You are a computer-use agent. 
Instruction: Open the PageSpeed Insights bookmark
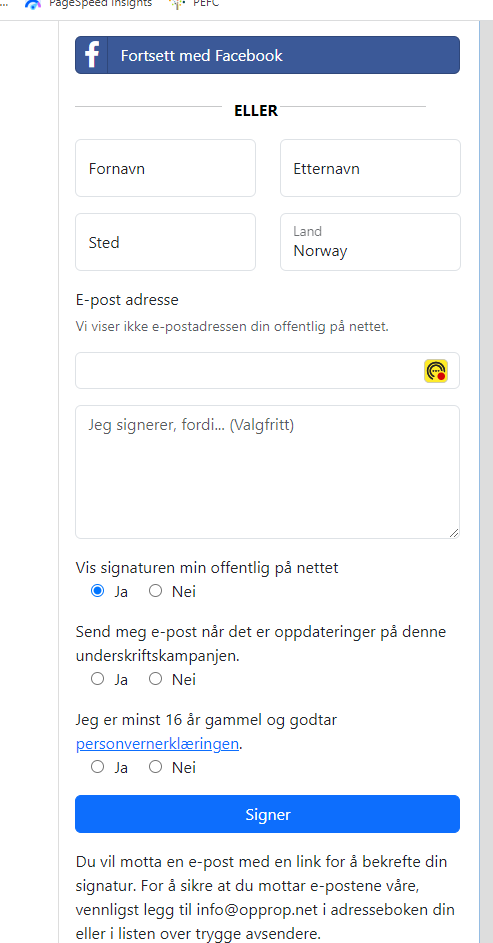point(88,4)
